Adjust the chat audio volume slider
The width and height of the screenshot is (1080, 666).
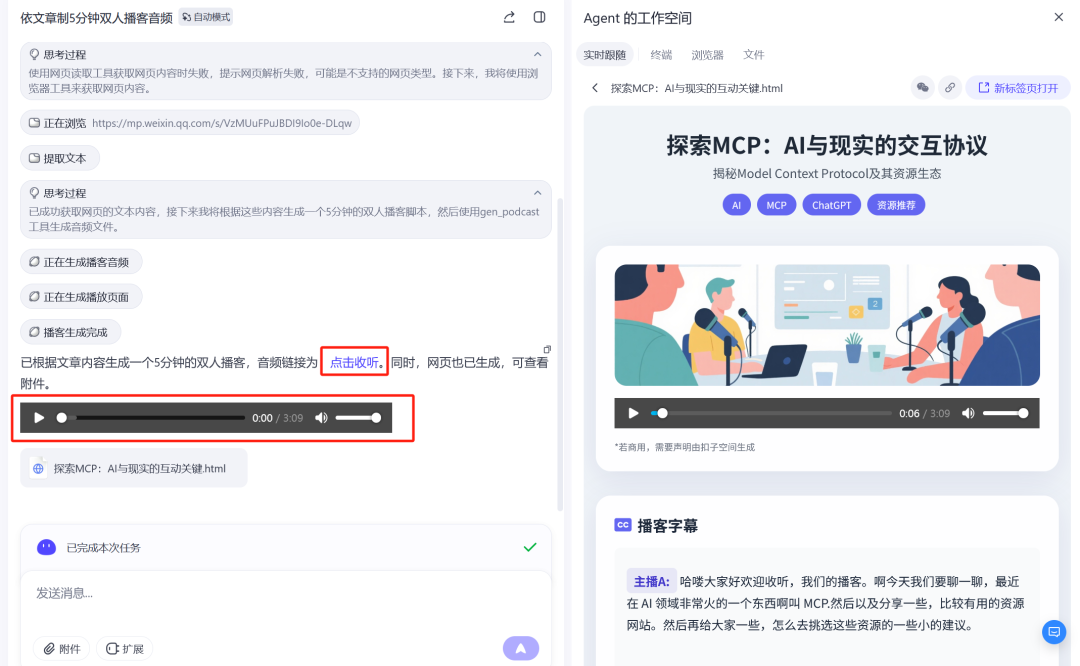[357, 418]
